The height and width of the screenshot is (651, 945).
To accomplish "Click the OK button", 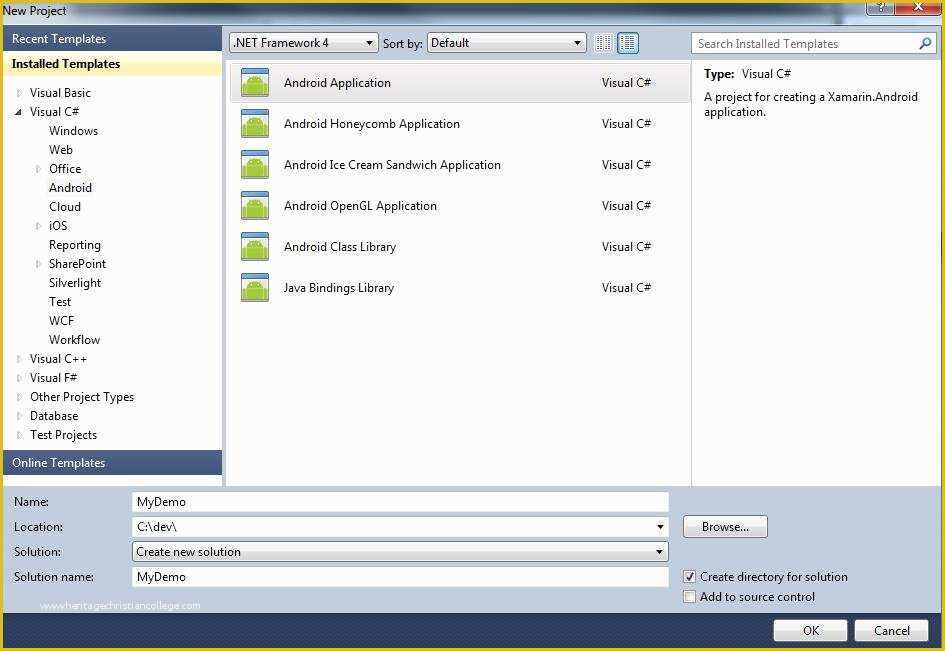I will pos(810,631).
